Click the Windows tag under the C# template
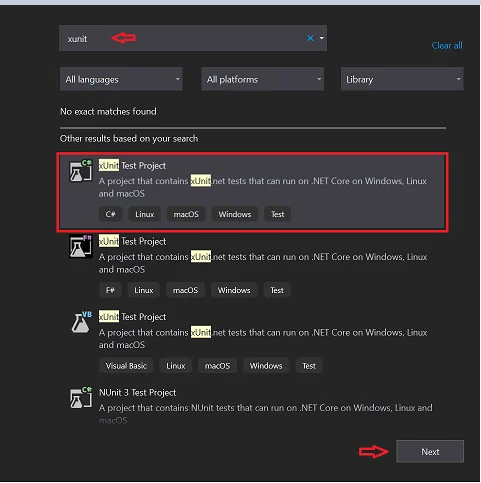 pos(235,214)
